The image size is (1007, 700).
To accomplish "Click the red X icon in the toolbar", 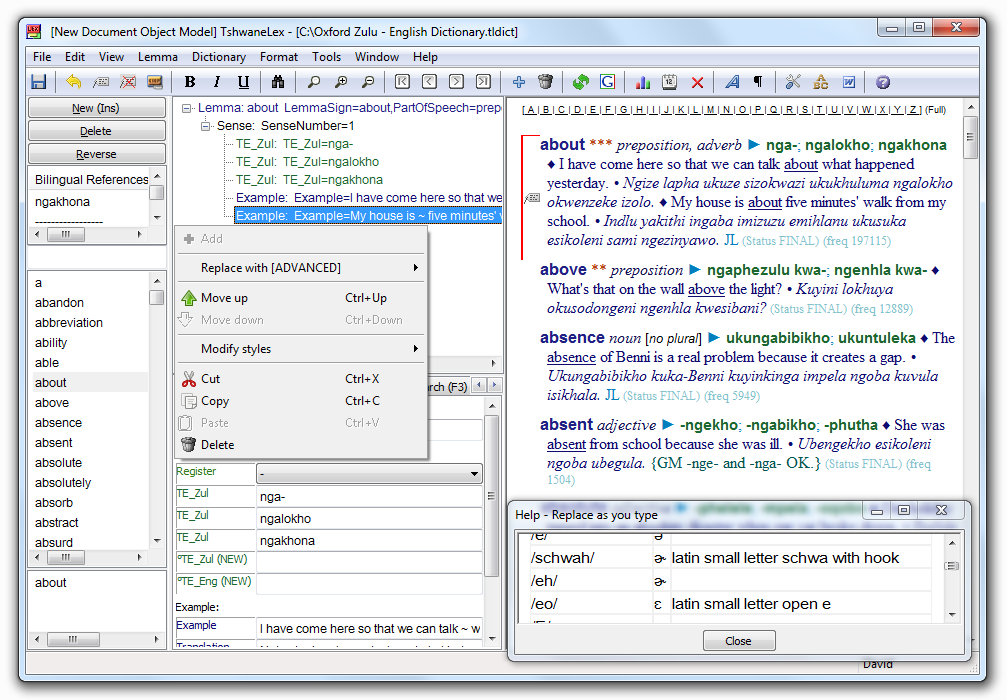I will click(697, 82).
